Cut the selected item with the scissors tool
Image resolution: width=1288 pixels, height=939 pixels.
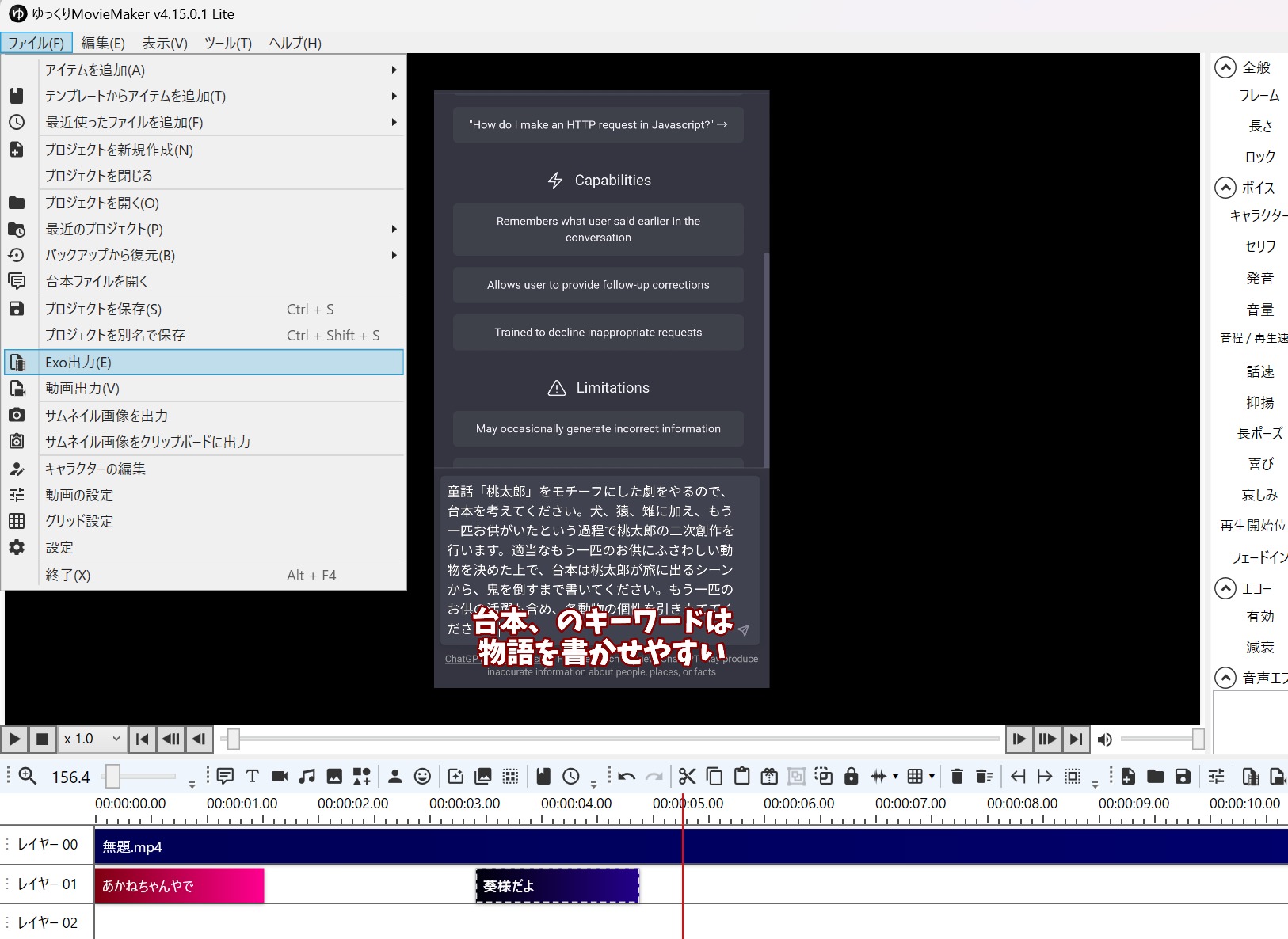[x=688, y=777]
